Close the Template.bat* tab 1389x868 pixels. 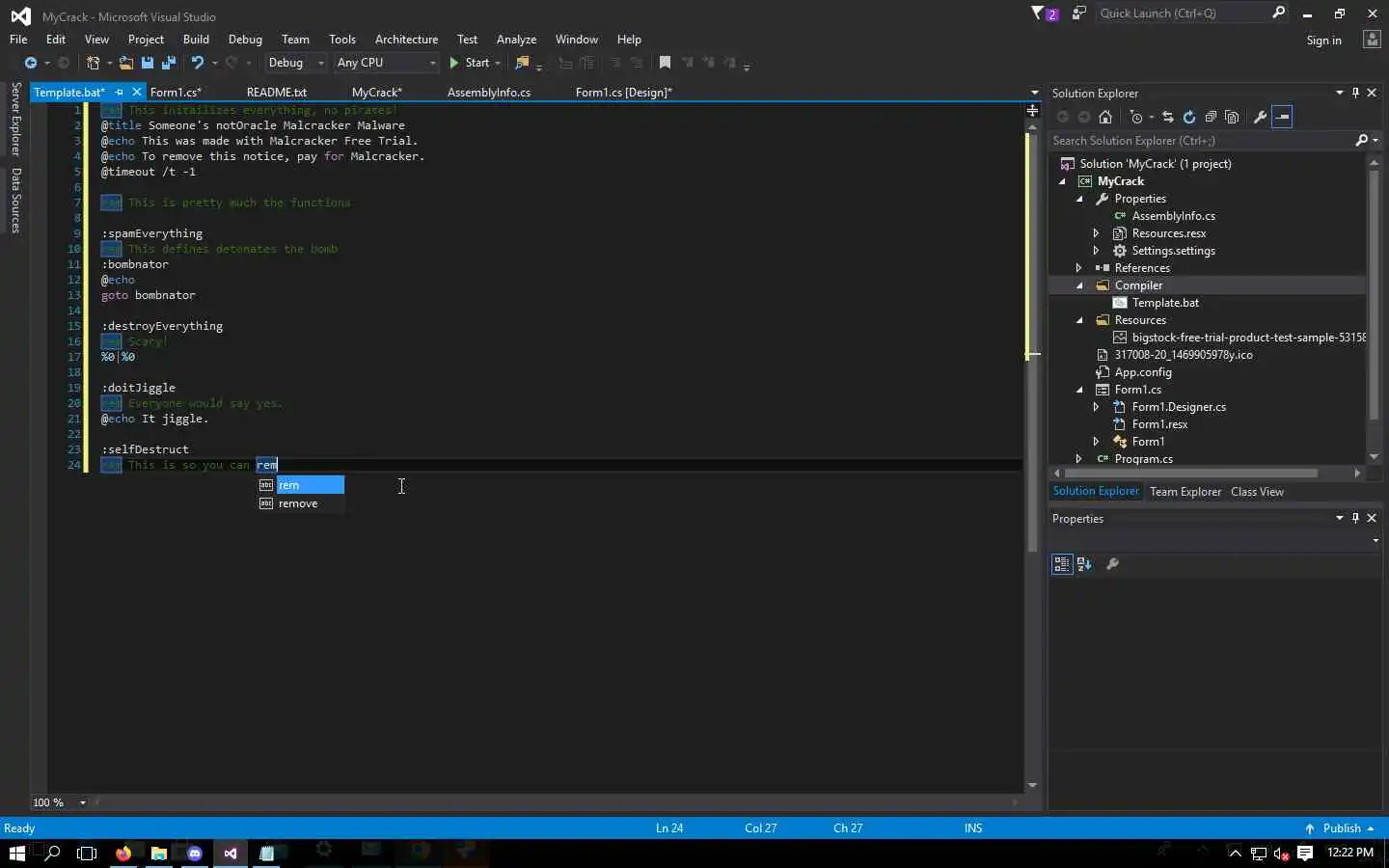(x=137, y=93)
